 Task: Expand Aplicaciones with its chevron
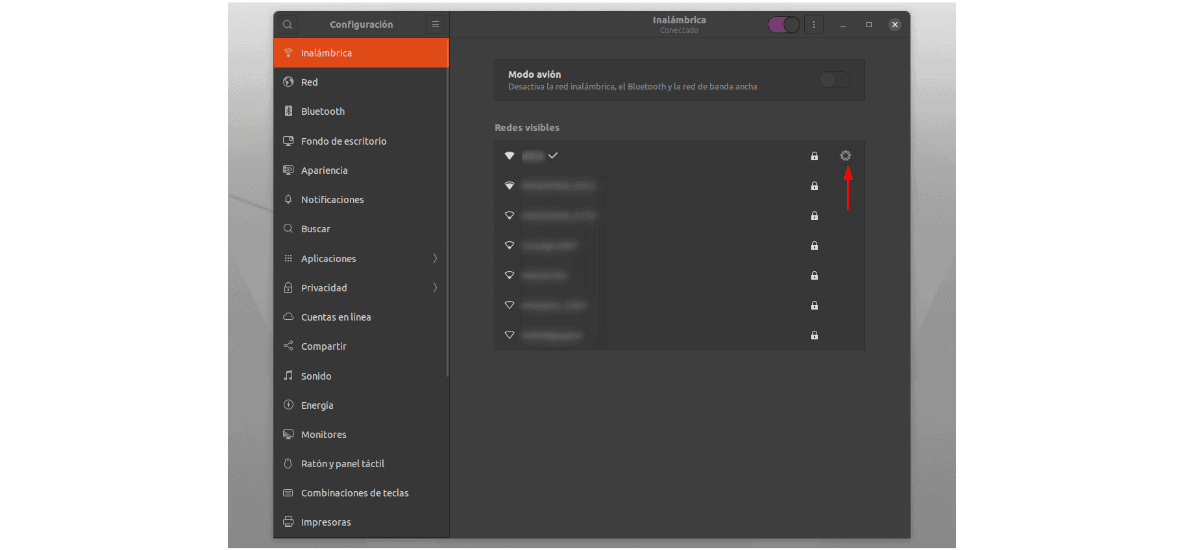pyautogui.click(x=435, y=258)
